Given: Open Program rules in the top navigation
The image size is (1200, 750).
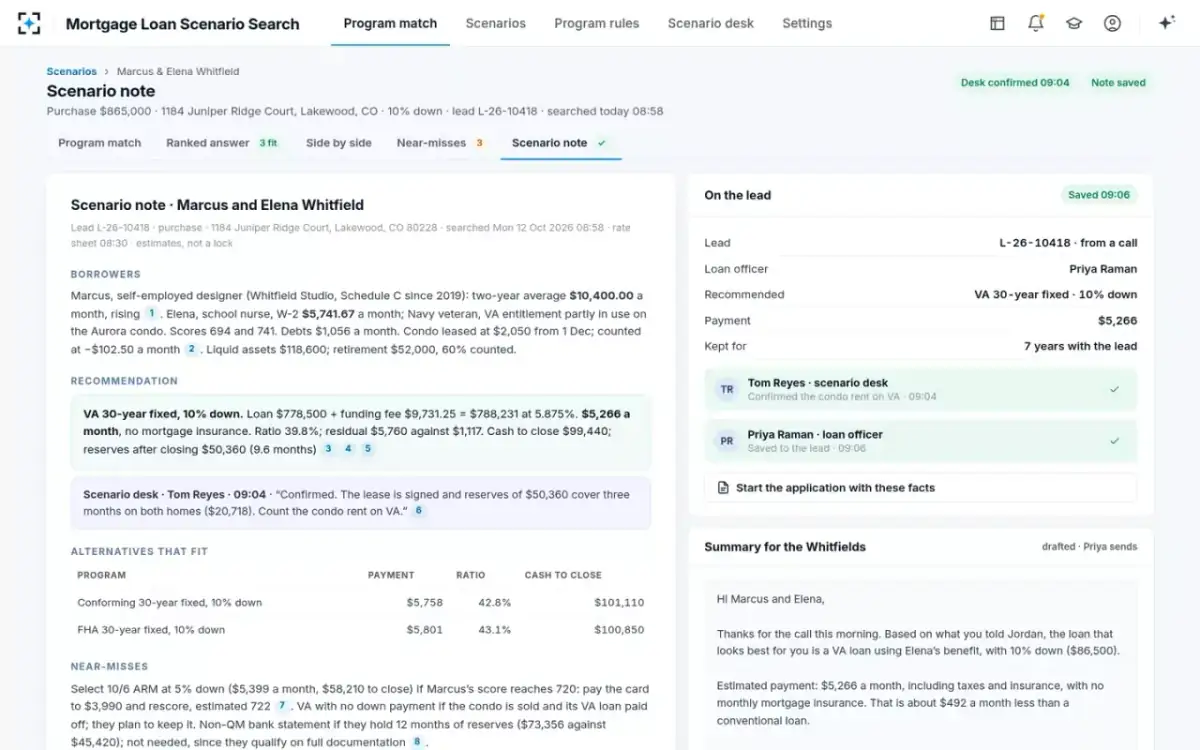Looking at the screenshot, I should pos(596,23).
